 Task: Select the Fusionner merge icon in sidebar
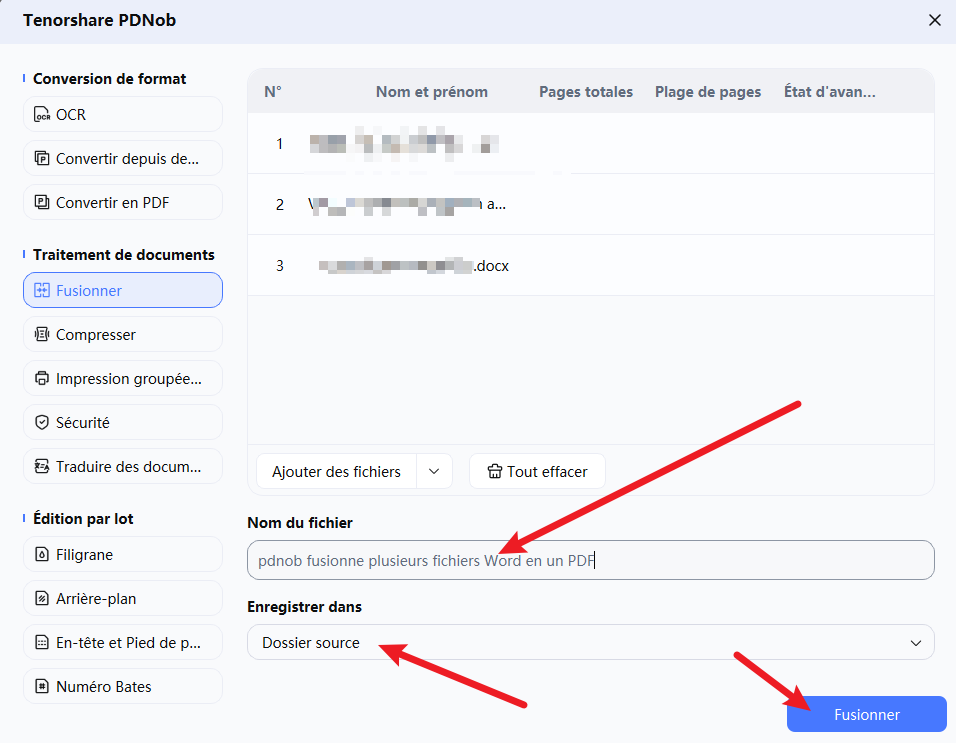point(42,290)
